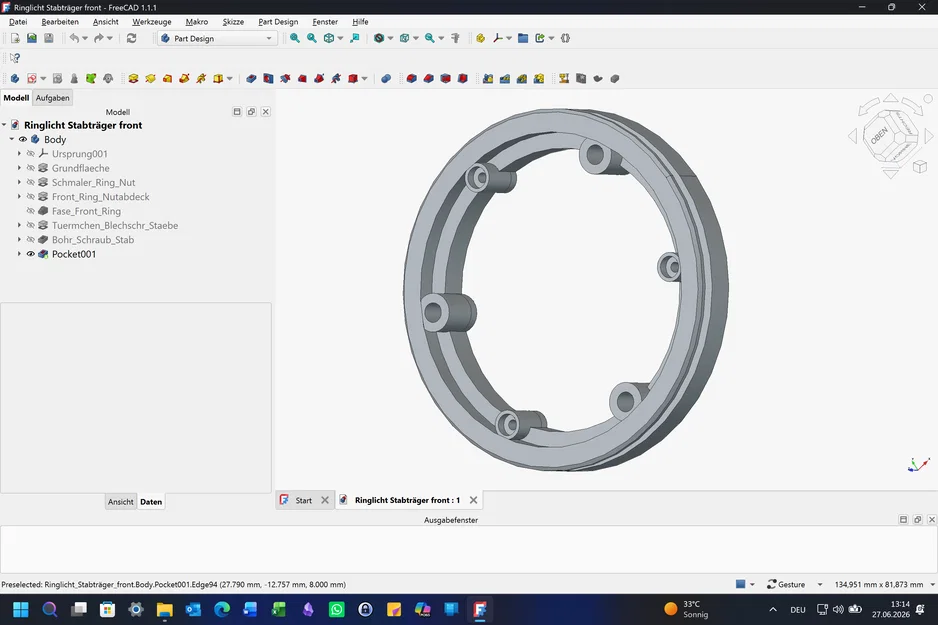Open the Part Design menu

point(278,22)
